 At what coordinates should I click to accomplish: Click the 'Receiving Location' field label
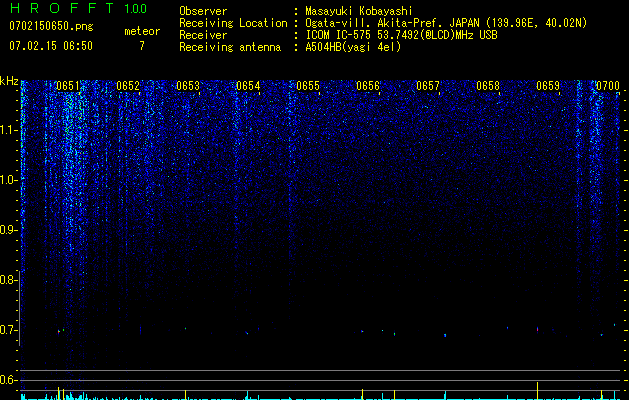pyautogui.click(x=233, y=23)
